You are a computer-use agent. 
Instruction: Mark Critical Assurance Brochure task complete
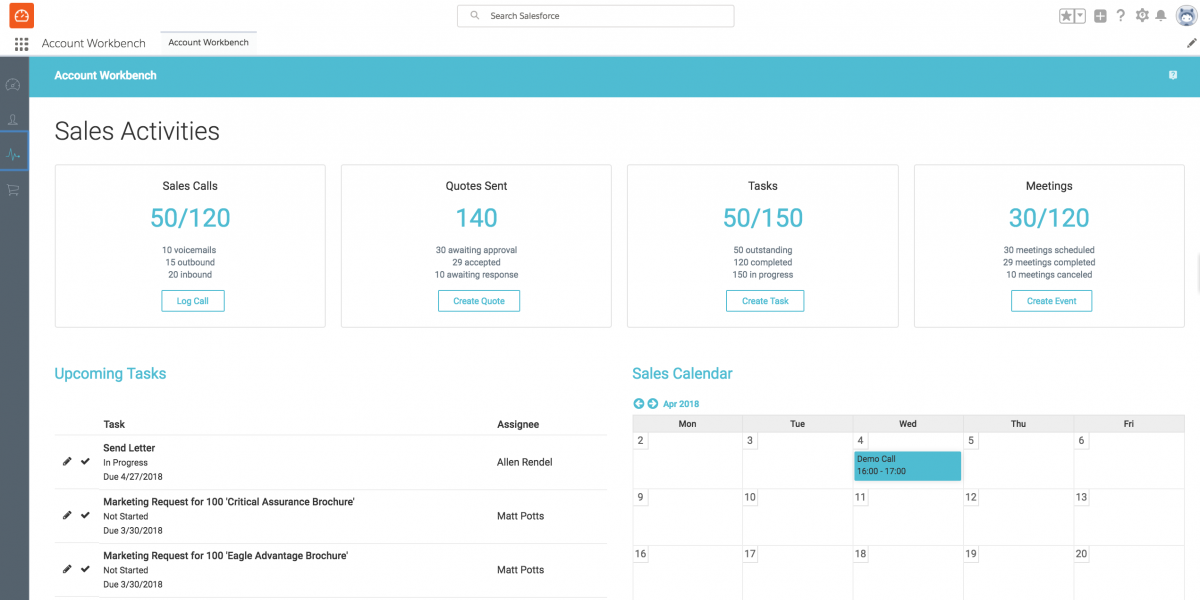pos(85,516)
